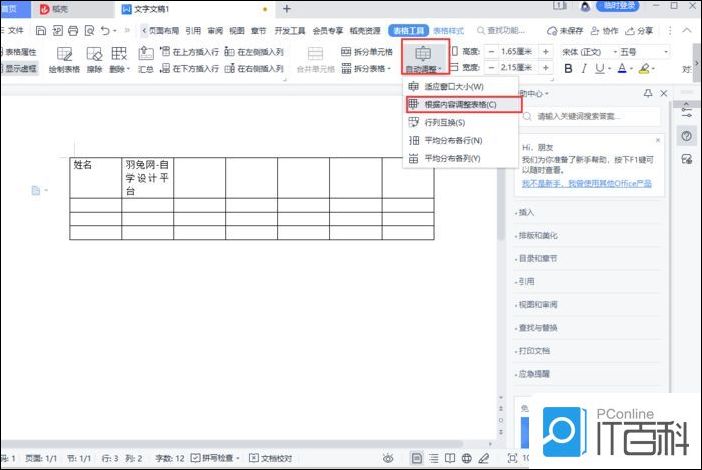Switch to the 引用 ribbon tab

(x=193, y=30)
